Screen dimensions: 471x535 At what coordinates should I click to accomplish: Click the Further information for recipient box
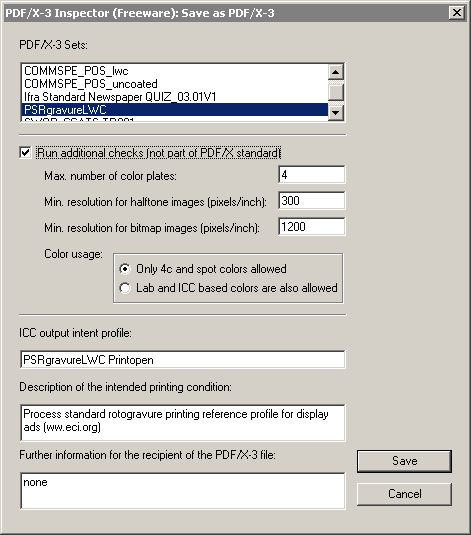coord(183,491)
